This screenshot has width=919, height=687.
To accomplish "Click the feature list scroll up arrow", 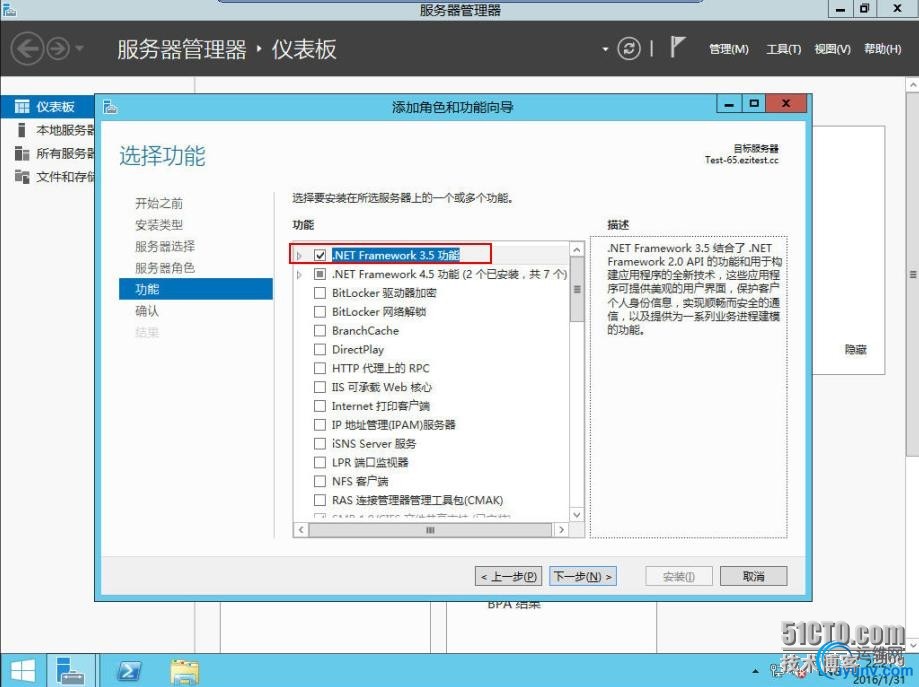I will pos(577,250).
